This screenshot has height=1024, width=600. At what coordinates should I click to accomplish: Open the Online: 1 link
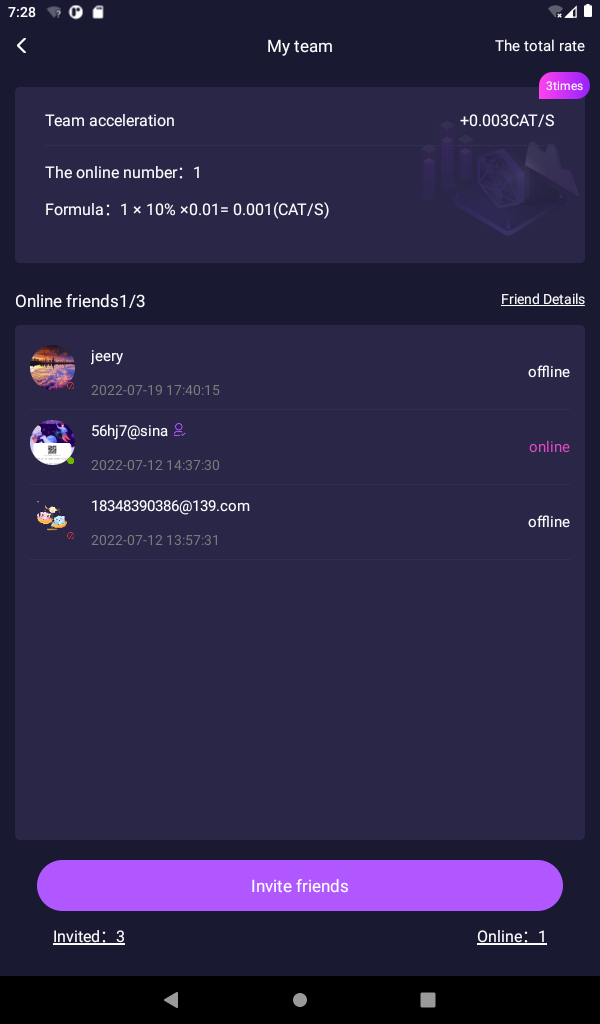511,936
